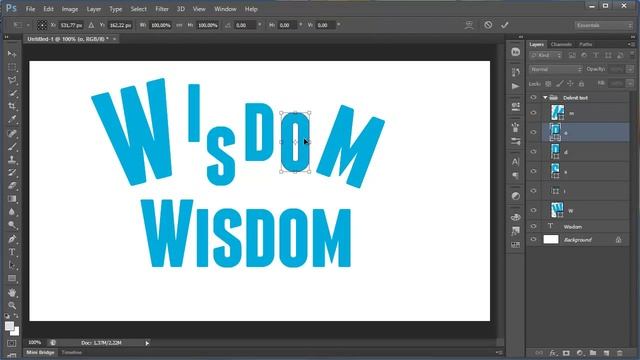Select the Blur tool
This screenshot has width=640, height=360.
[x=12, y=212]
